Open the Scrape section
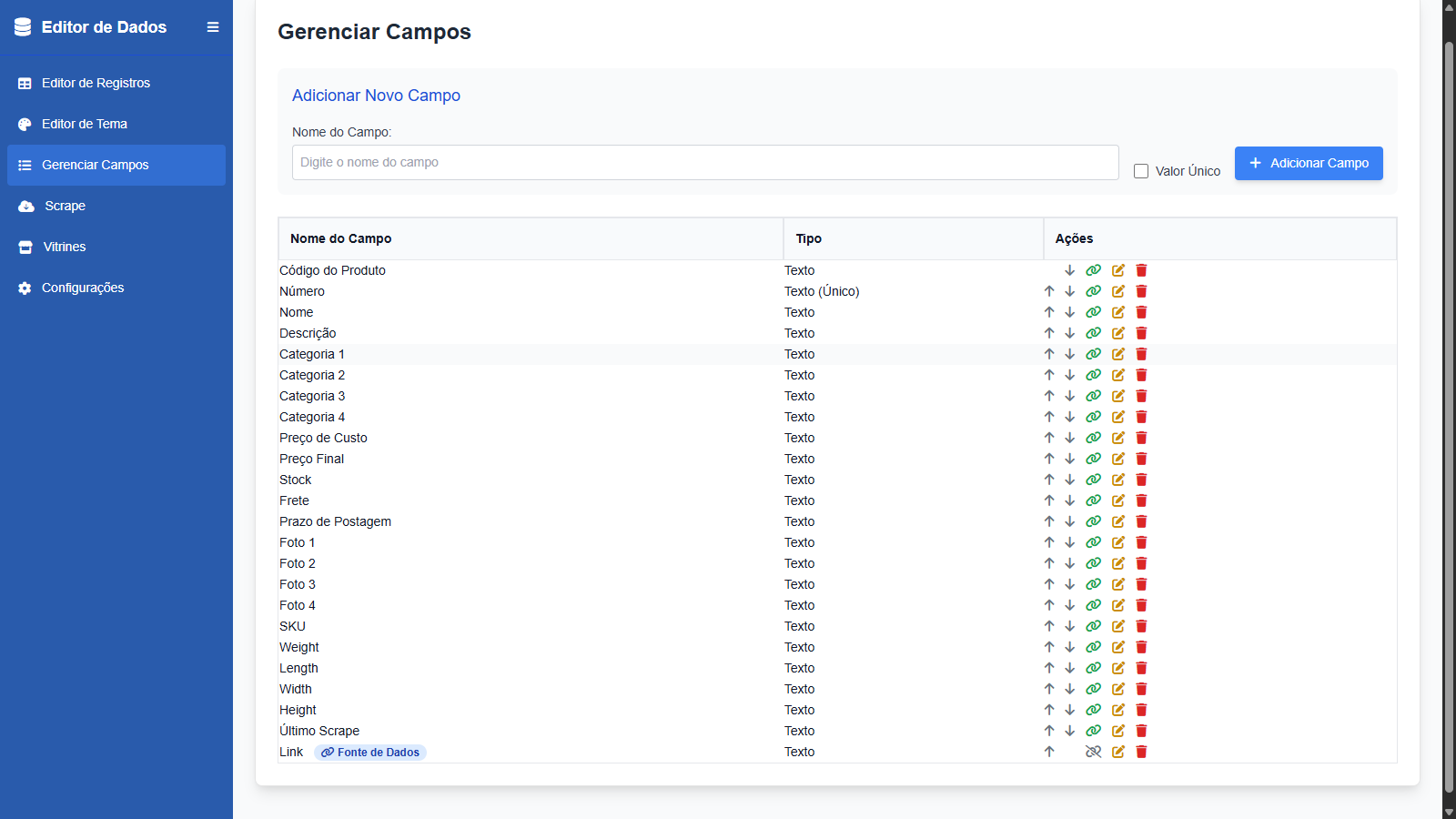Image resolution: width=1456 pixels, height=819 pixels. tap(65, 206)
